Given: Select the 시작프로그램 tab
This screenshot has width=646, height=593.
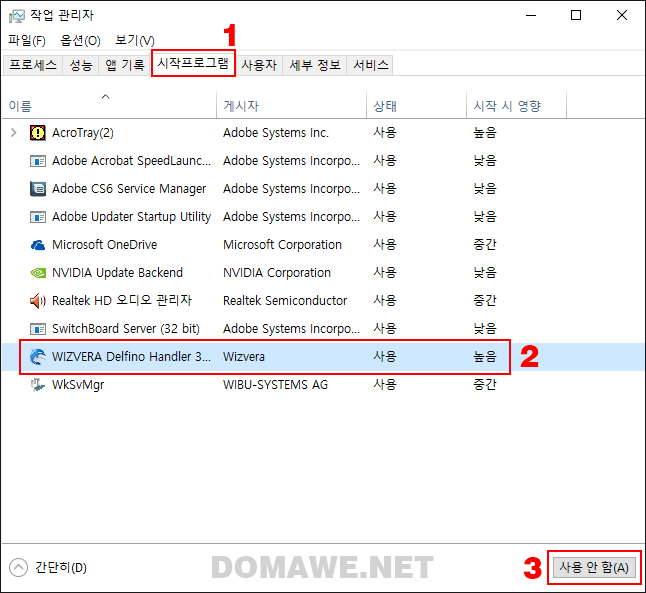Looking at the screenshot, I should click(193, 63).
